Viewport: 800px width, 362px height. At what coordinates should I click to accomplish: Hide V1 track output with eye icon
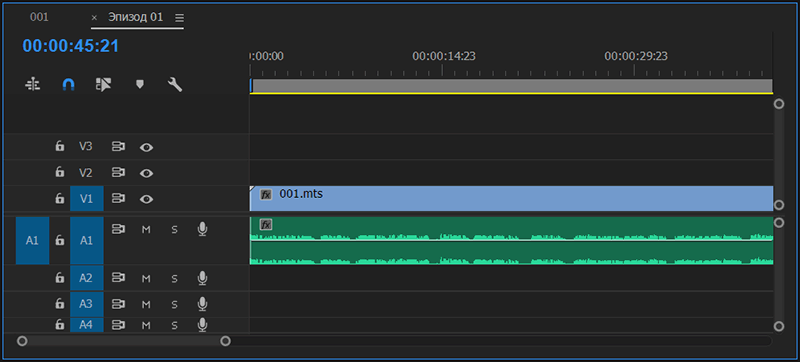pyautogui.click(x=146, y=199)
